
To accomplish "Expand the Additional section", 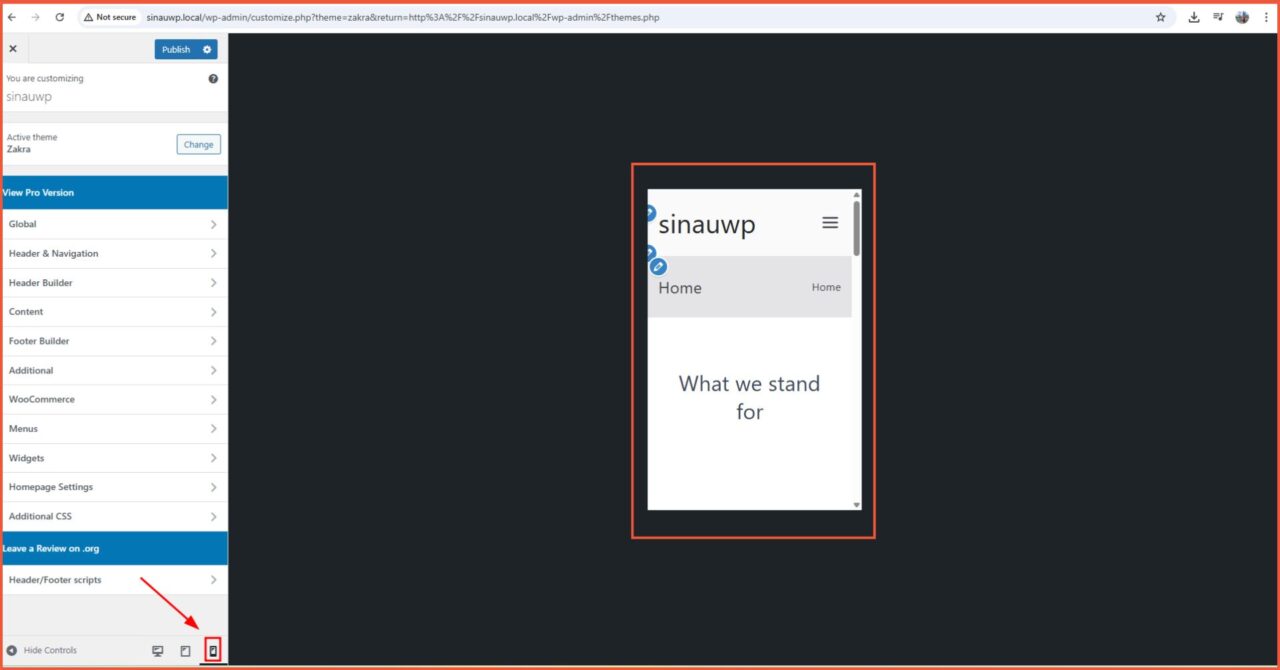I will 115,370.
